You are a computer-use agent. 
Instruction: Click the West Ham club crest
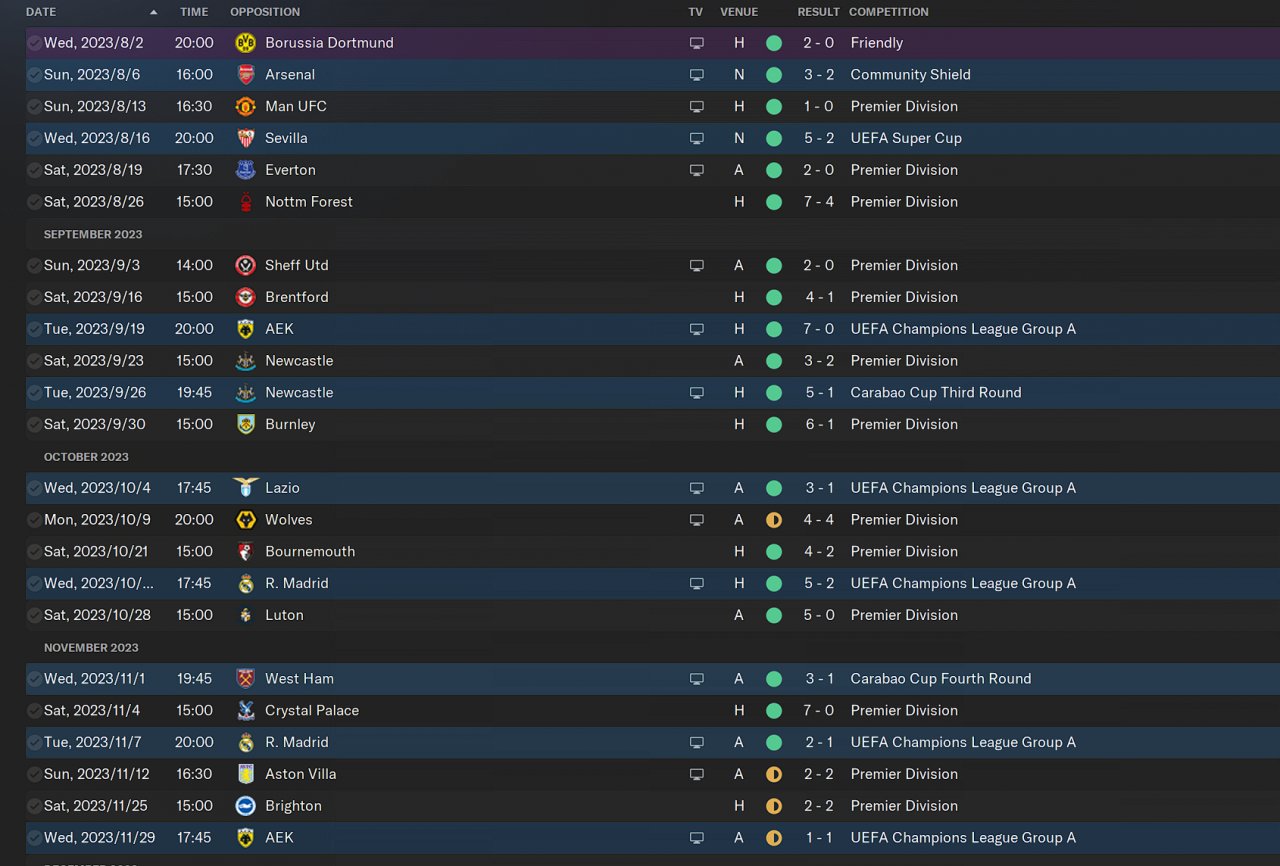[x=245, y=679]
